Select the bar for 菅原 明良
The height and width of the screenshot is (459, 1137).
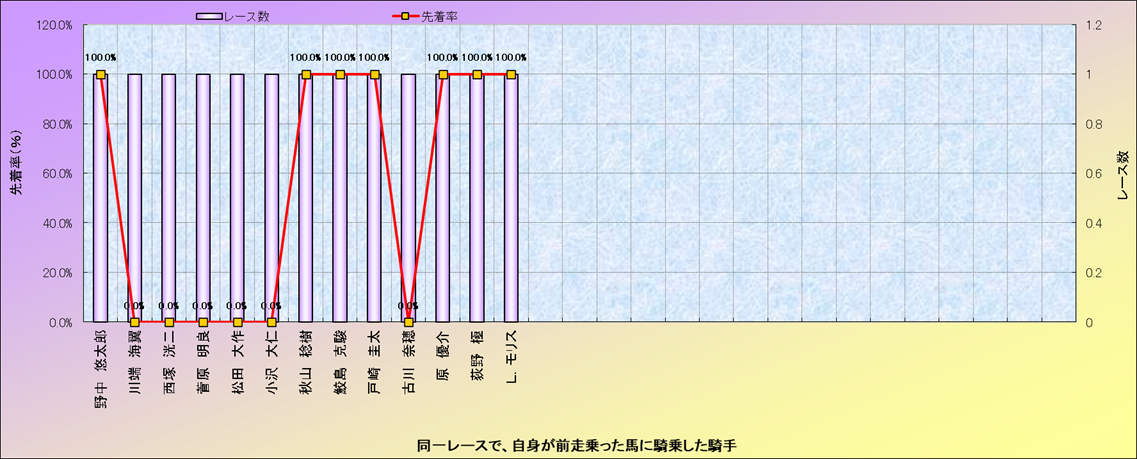(x=203, y=200)
